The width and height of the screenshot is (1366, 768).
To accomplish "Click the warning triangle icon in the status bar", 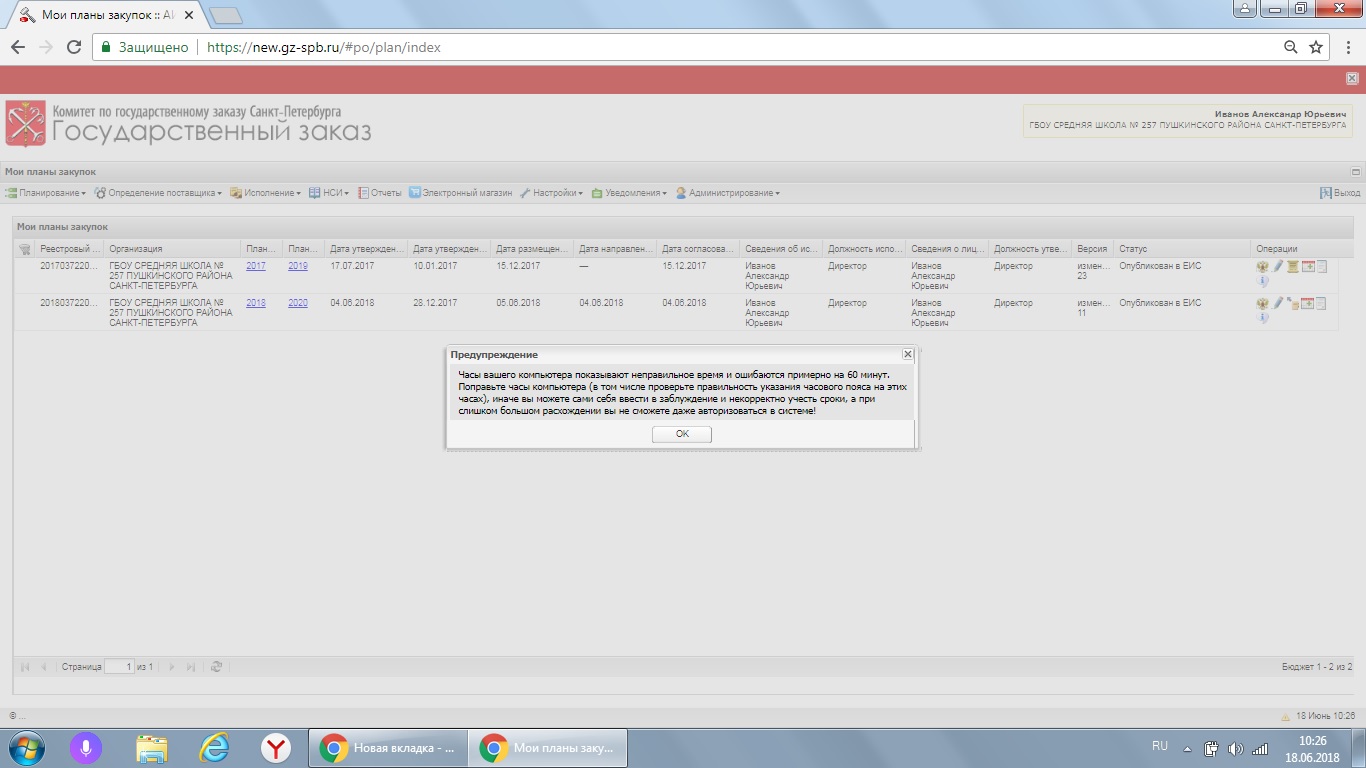I will [1286, 716].
